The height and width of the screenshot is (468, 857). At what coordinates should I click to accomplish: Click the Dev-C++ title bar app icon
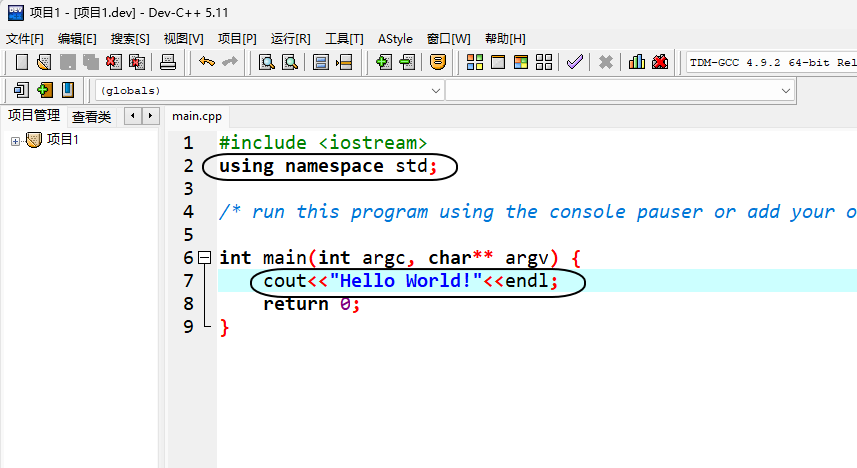coord(16,13)
